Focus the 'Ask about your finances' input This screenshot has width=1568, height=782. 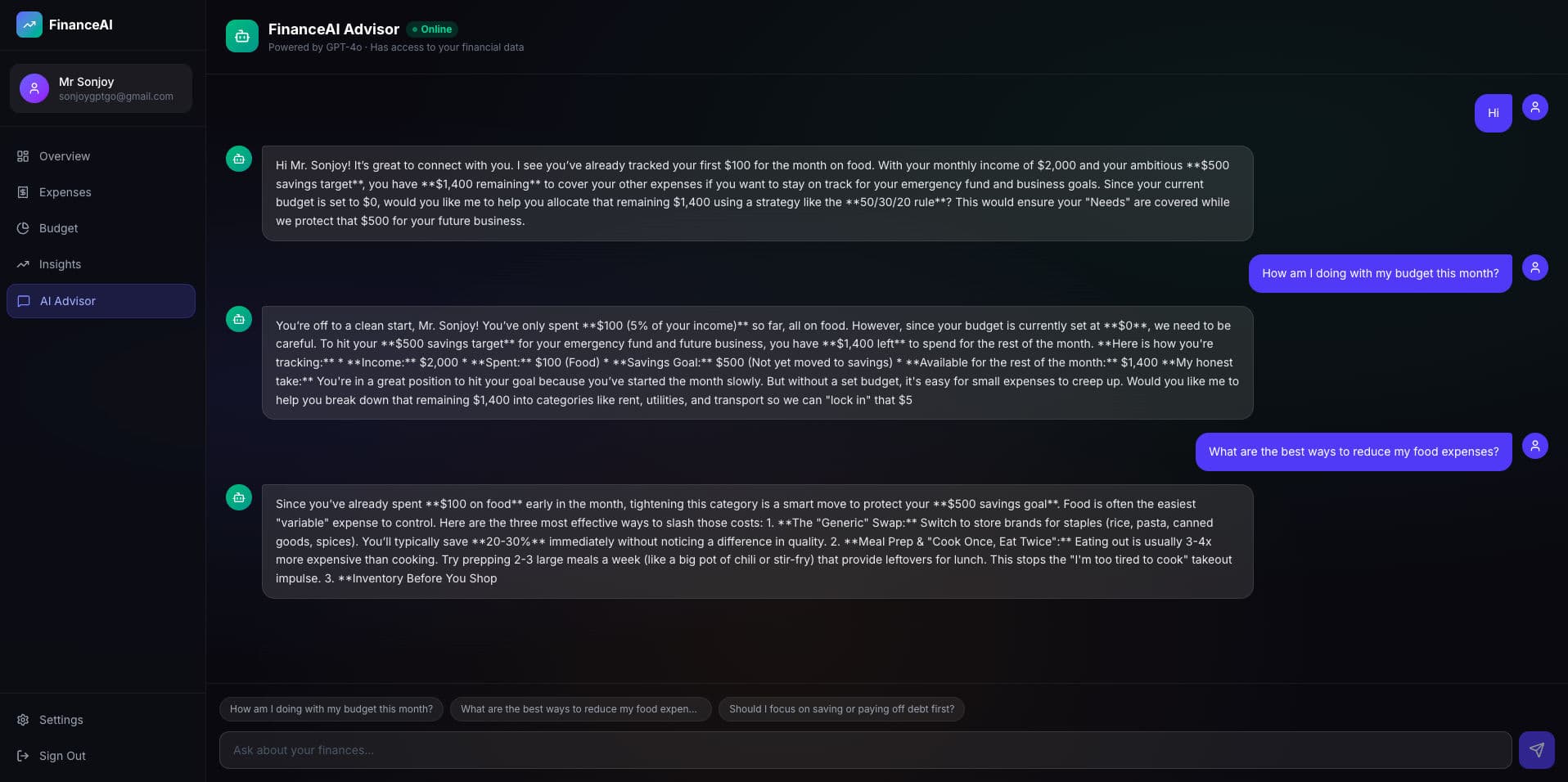(x=864, y=750)
